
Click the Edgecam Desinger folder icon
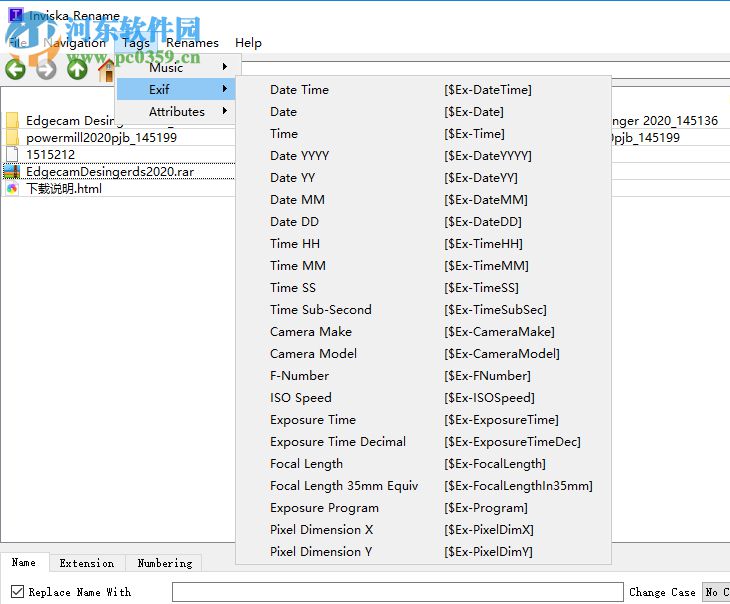tap(12, 121)
